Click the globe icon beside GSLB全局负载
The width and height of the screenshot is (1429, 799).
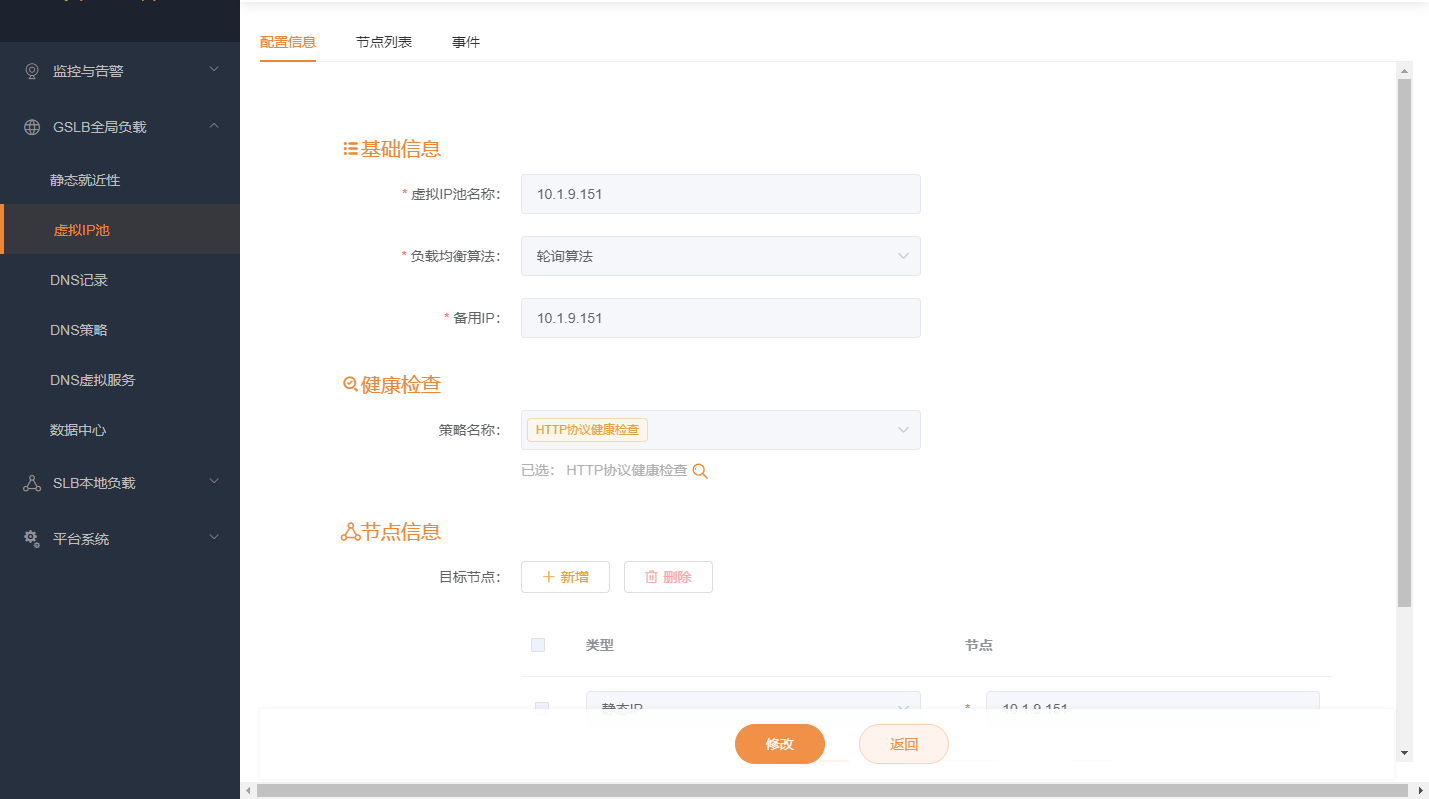point(31,126)
